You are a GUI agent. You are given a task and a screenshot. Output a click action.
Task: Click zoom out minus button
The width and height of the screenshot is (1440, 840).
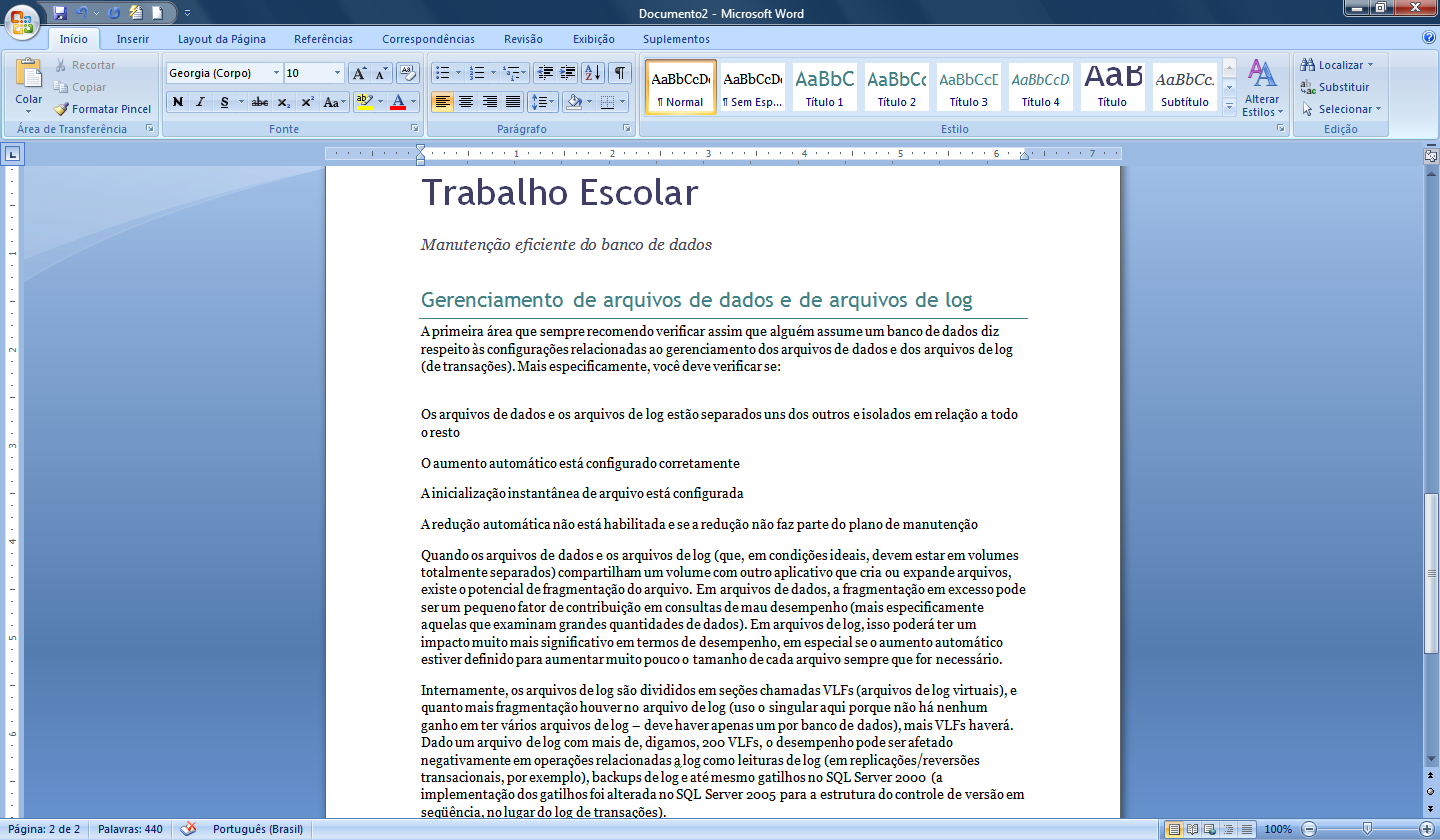(x=1309, y=829)
